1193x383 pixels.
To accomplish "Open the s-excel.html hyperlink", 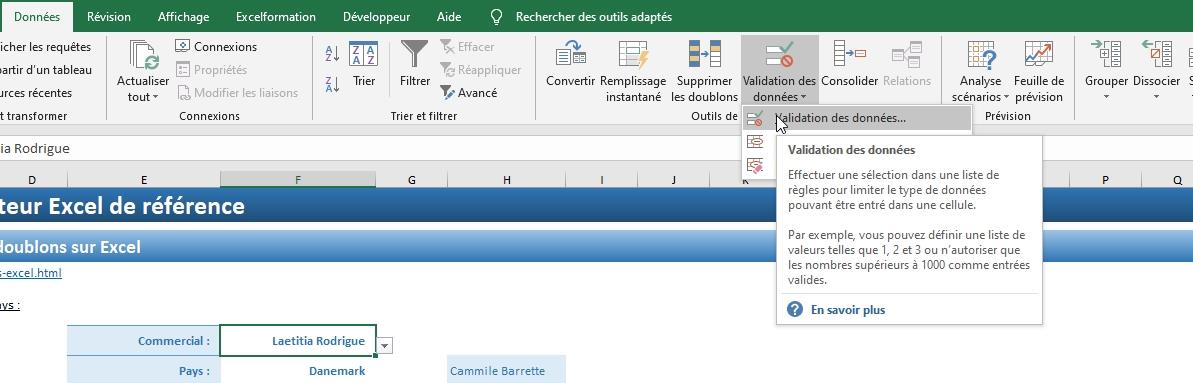I will (x=30, y=273).
